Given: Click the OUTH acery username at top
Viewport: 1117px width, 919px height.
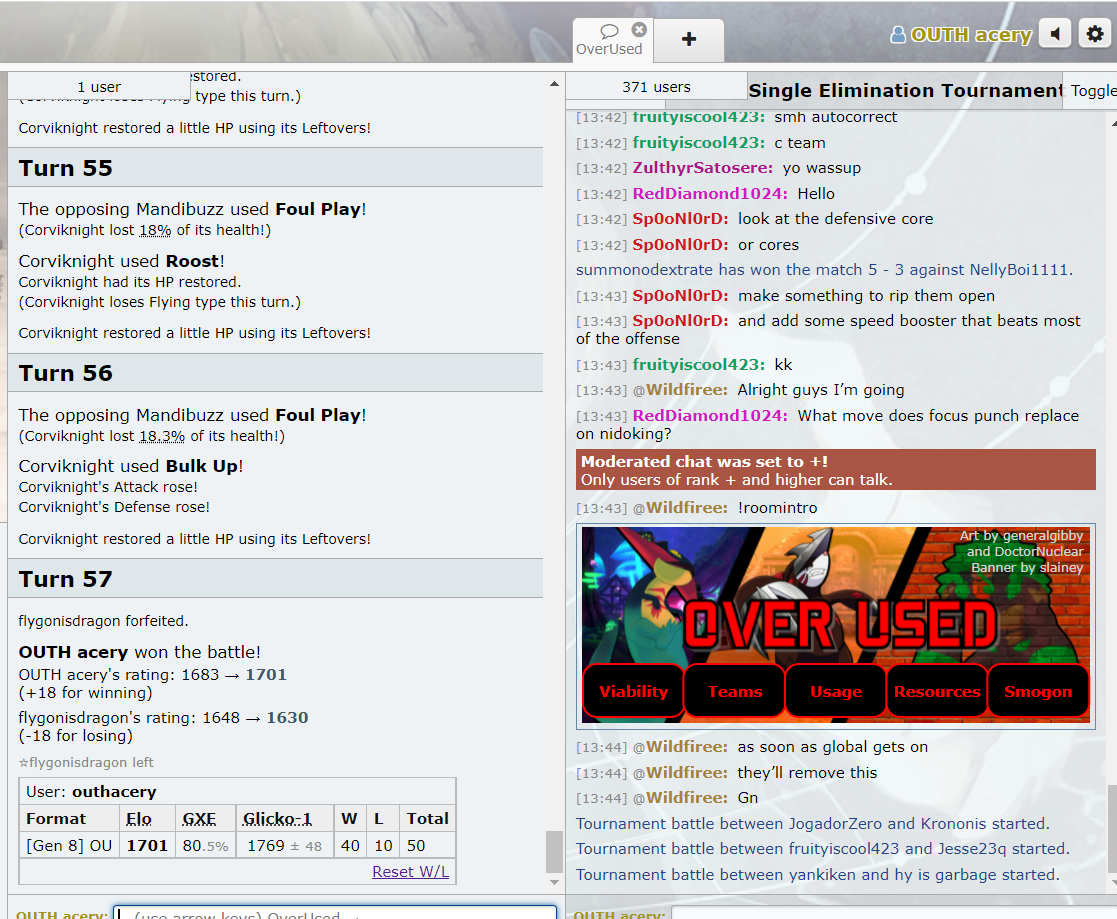Looking at the screenshot, I should coord(961,35).
